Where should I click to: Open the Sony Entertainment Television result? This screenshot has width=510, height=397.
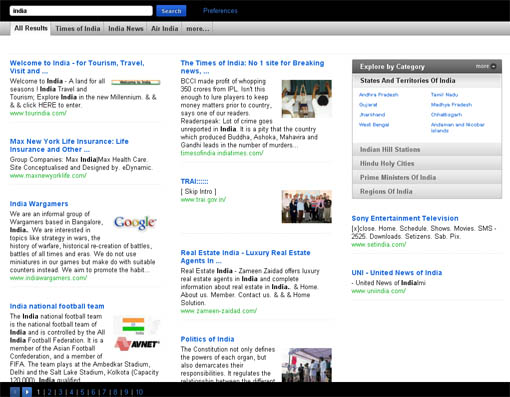tap(405, 218)
